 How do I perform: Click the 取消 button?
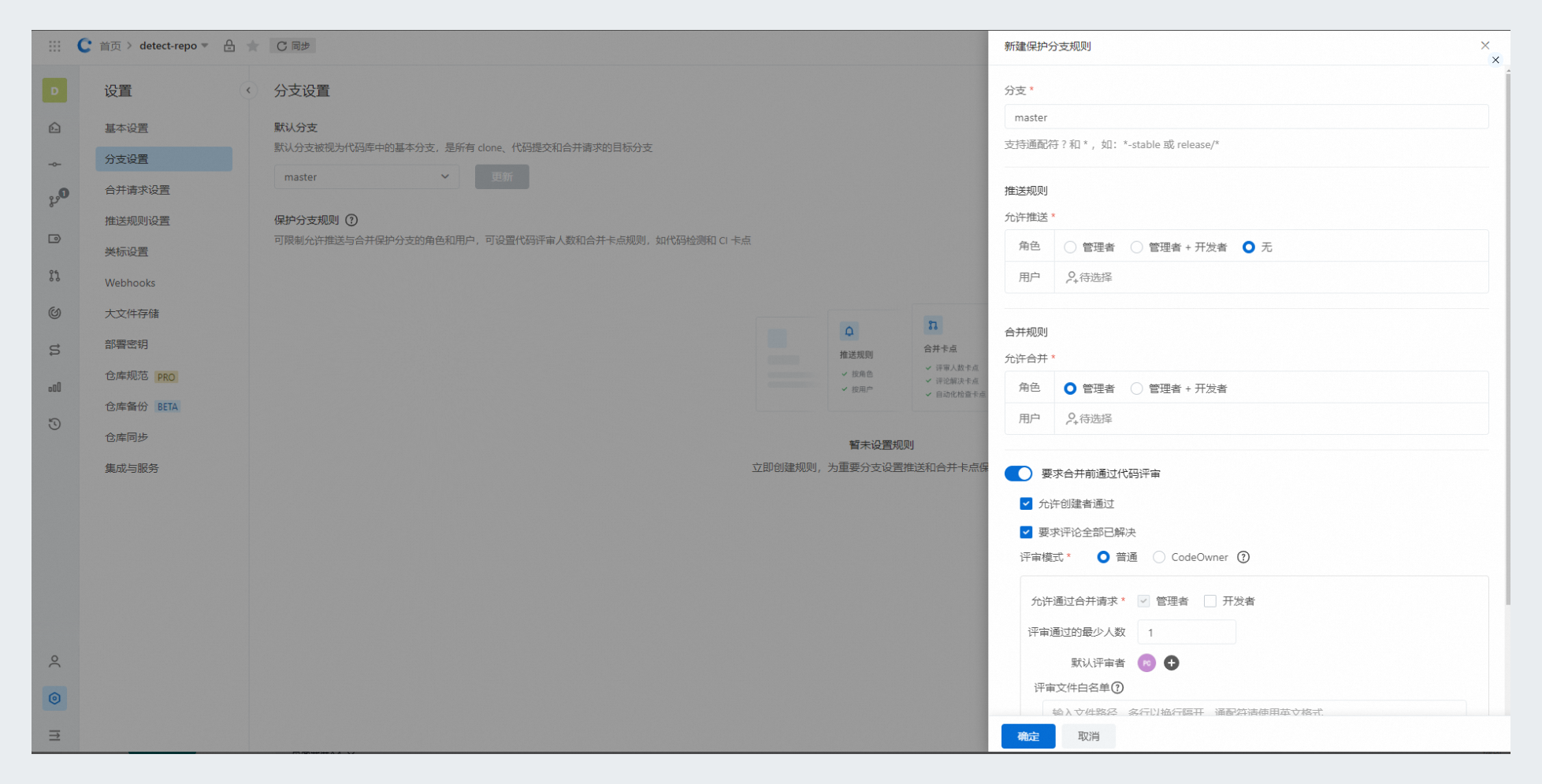[x=1088, y=736]
